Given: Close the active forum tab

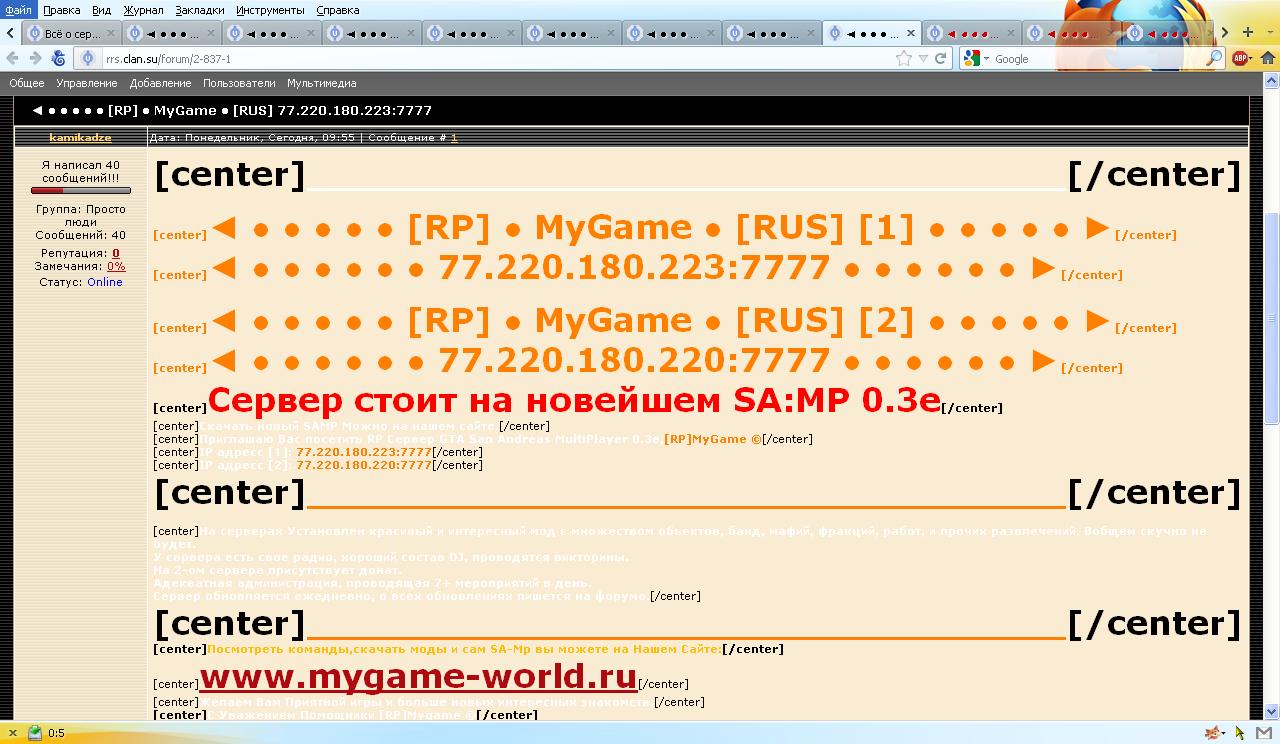Looking at the screenshot, I should point(910,34).
